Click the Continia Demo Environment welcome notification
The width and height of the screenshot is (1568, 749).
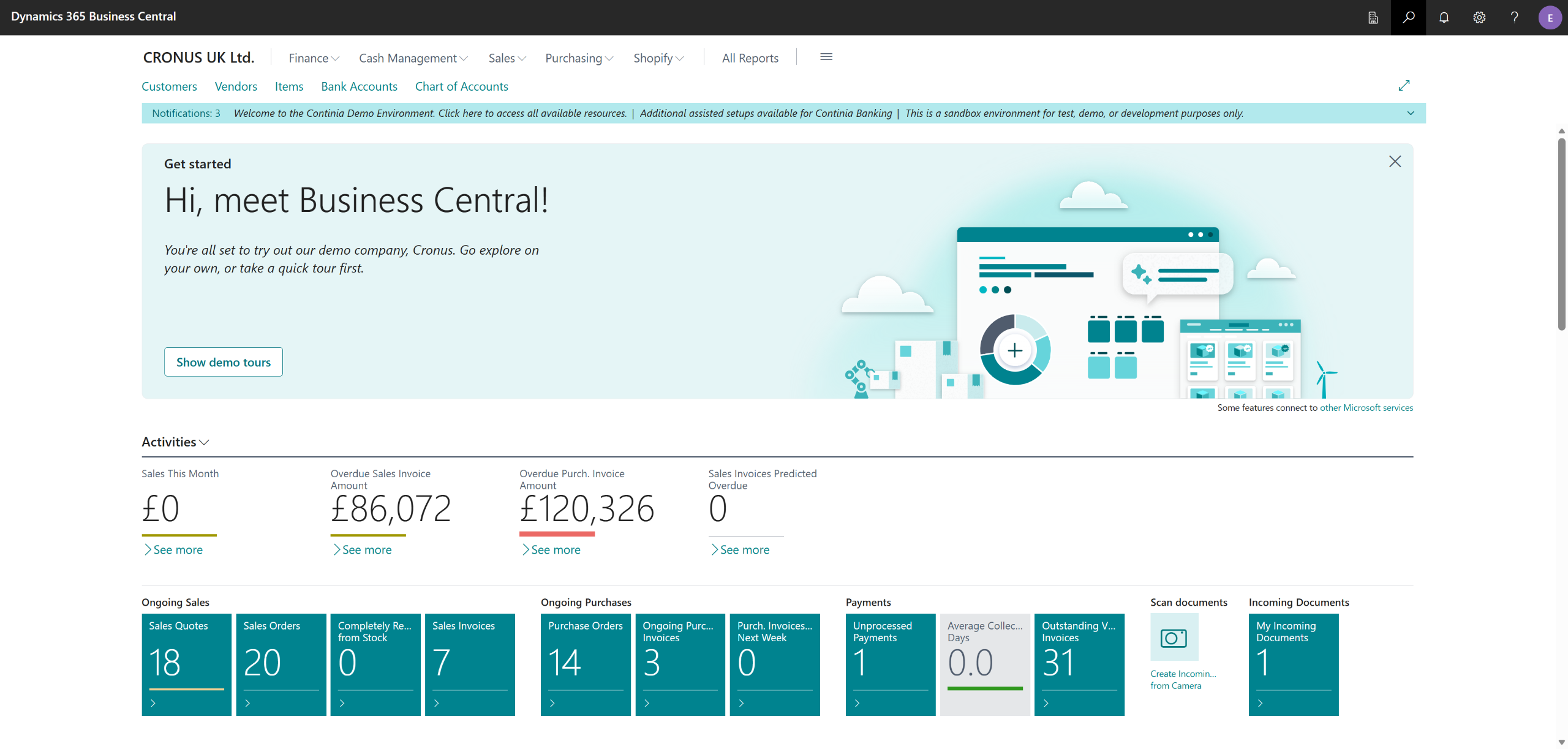(430, 113)
